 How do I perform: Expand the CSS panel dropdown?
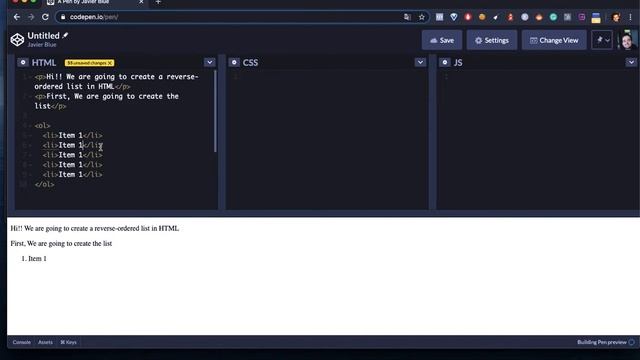(420, 62)
